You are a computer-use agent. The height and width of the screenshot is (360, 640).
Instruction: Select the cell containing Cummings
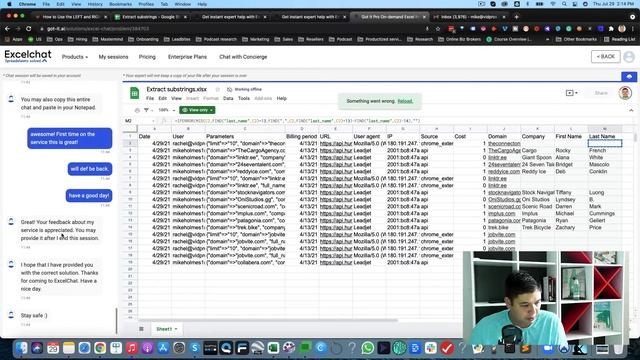pos(605,213)
